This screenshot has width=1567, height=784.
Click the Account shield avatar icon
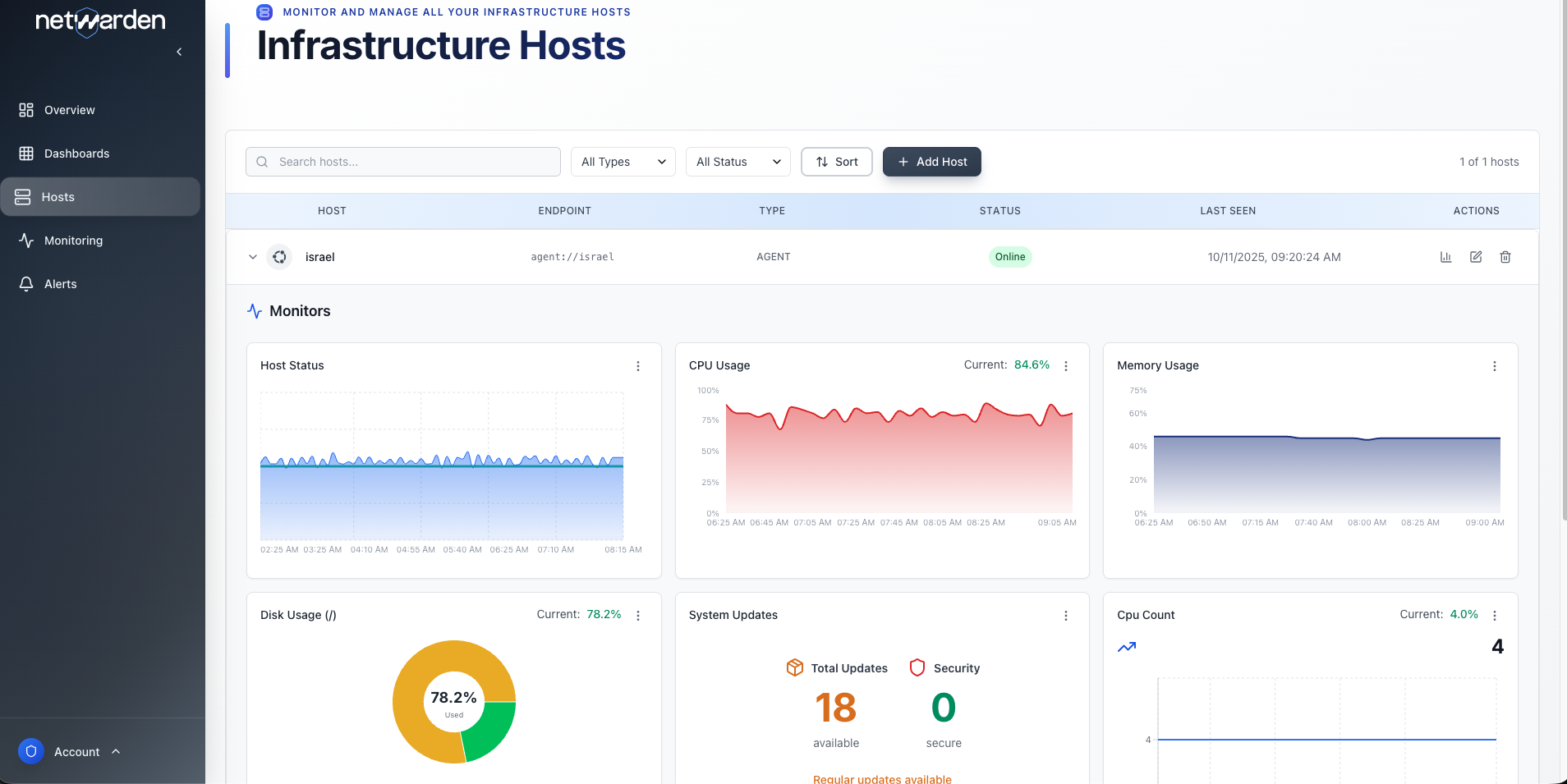tap(31, 751)
